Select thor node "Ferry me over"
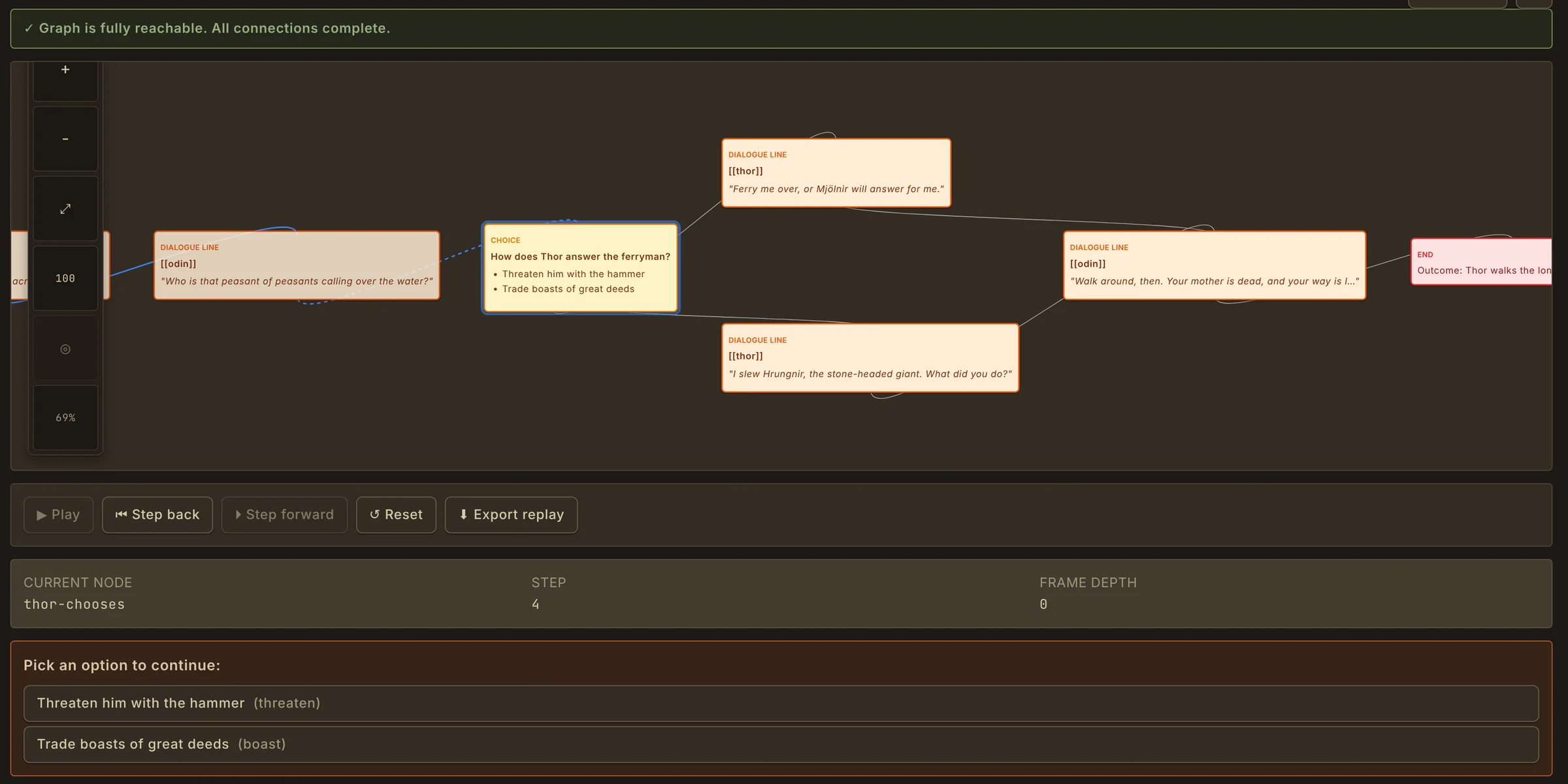This screenshot has width=1568, height=784. coord(836,172)
